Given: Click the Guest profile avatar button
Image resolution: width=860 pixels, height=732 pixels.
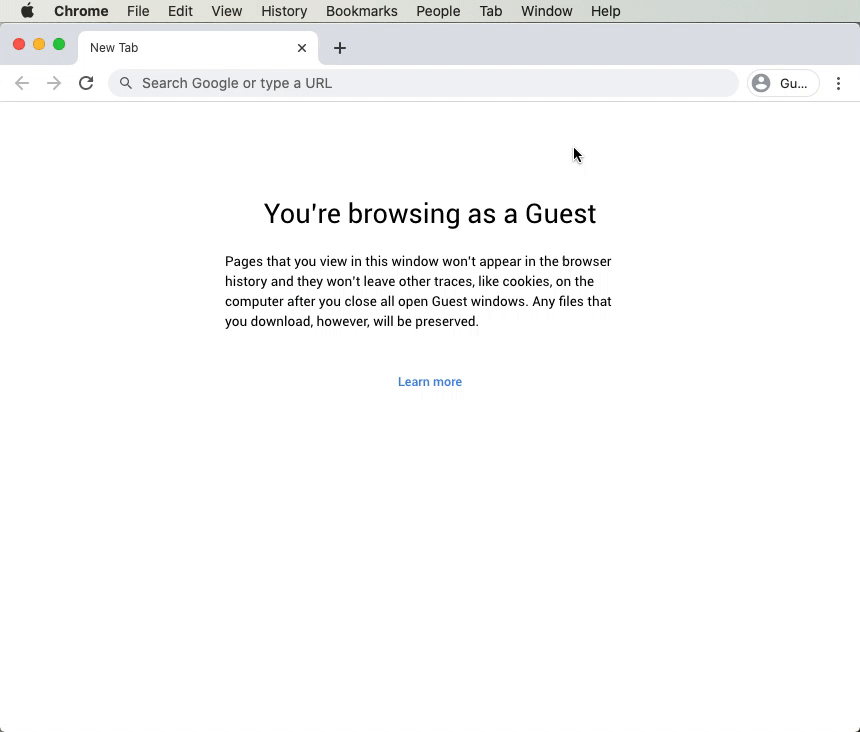Looking at the screenshot, I should pyautogui.click(x=783, y=83).
